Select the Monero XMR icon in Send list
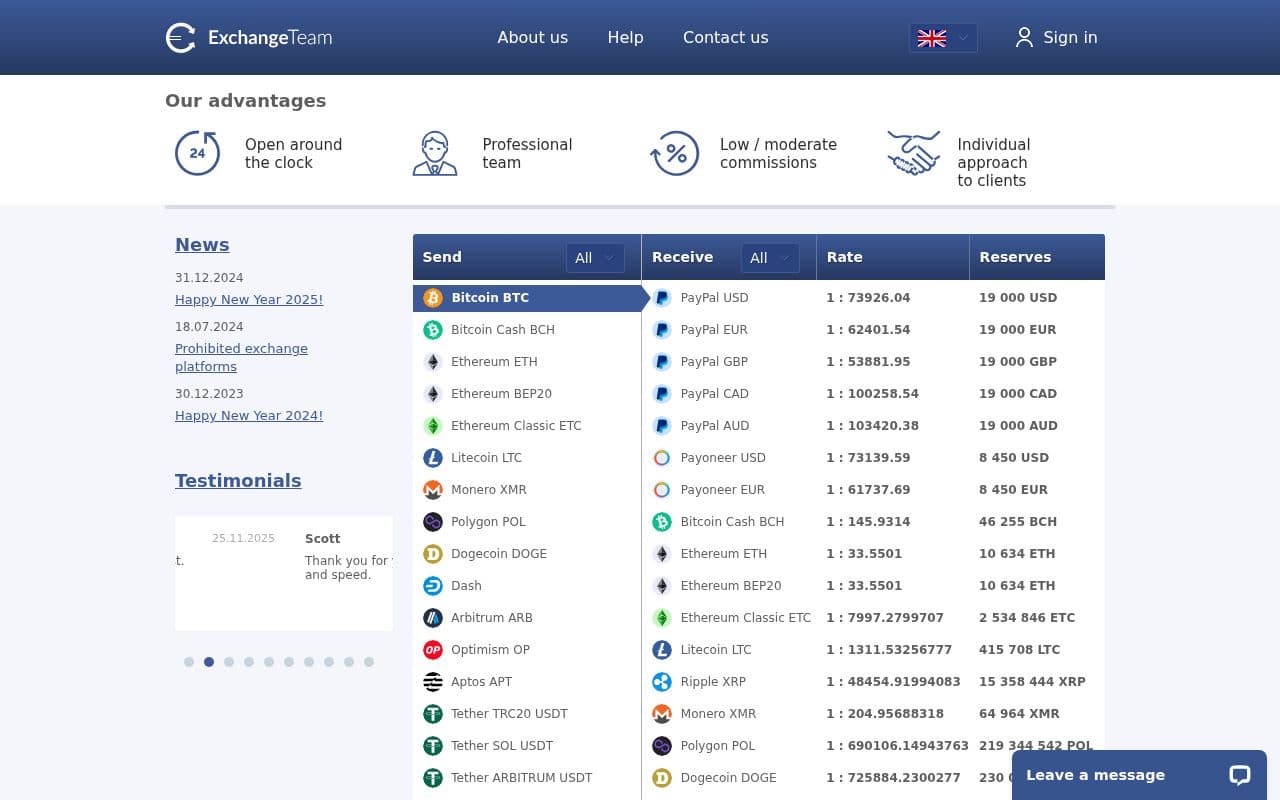The height and width of the screenshot is (800, 1280). 433,489
